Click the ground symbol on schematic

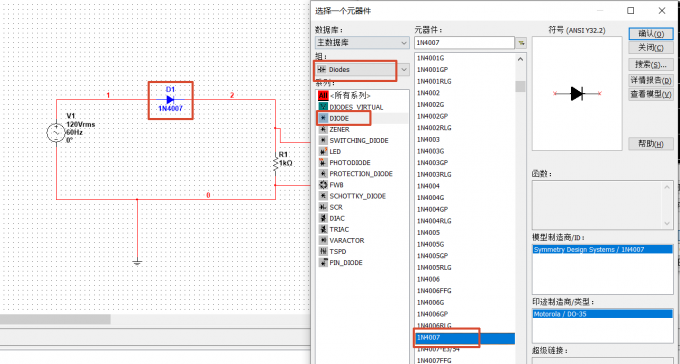tap(137, 262)
